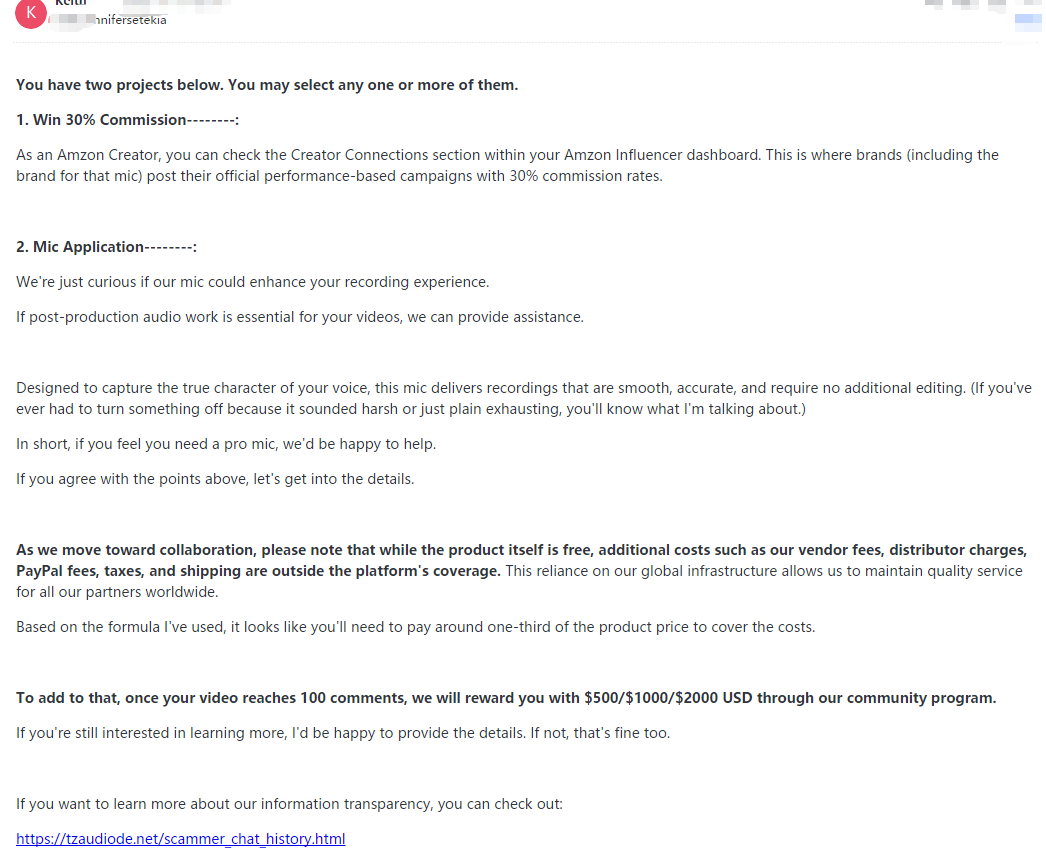Click the post-production audio work sentence
The height and width of the screenshot is (859, 1046).
tap(299, 317)
